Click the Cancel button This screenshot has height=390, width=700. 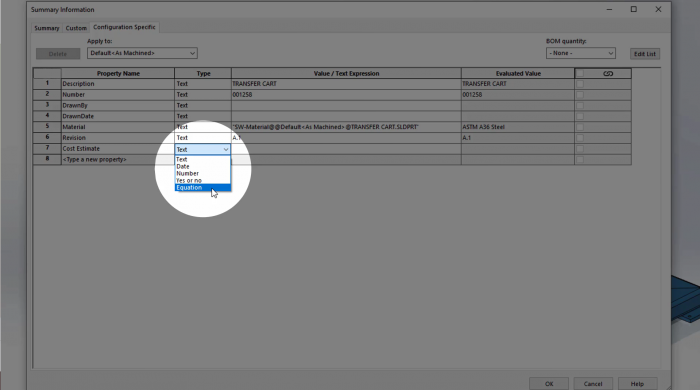click(x=593, y=384)
